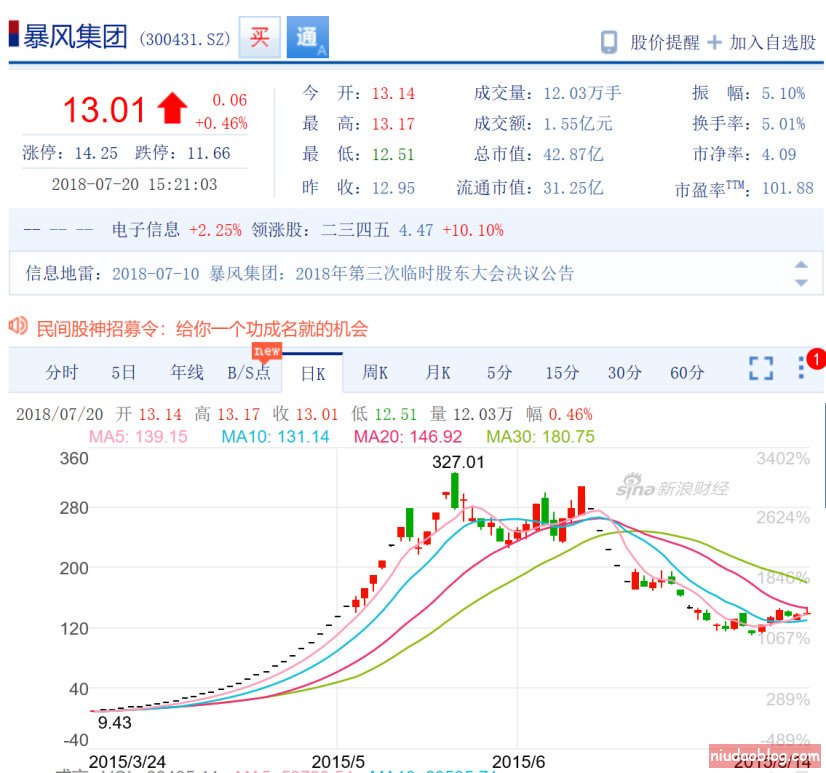The width and height of the screenshot is (826, 773).
Task: Open the three-dot more options menu
Action: [x=801, y=367]
